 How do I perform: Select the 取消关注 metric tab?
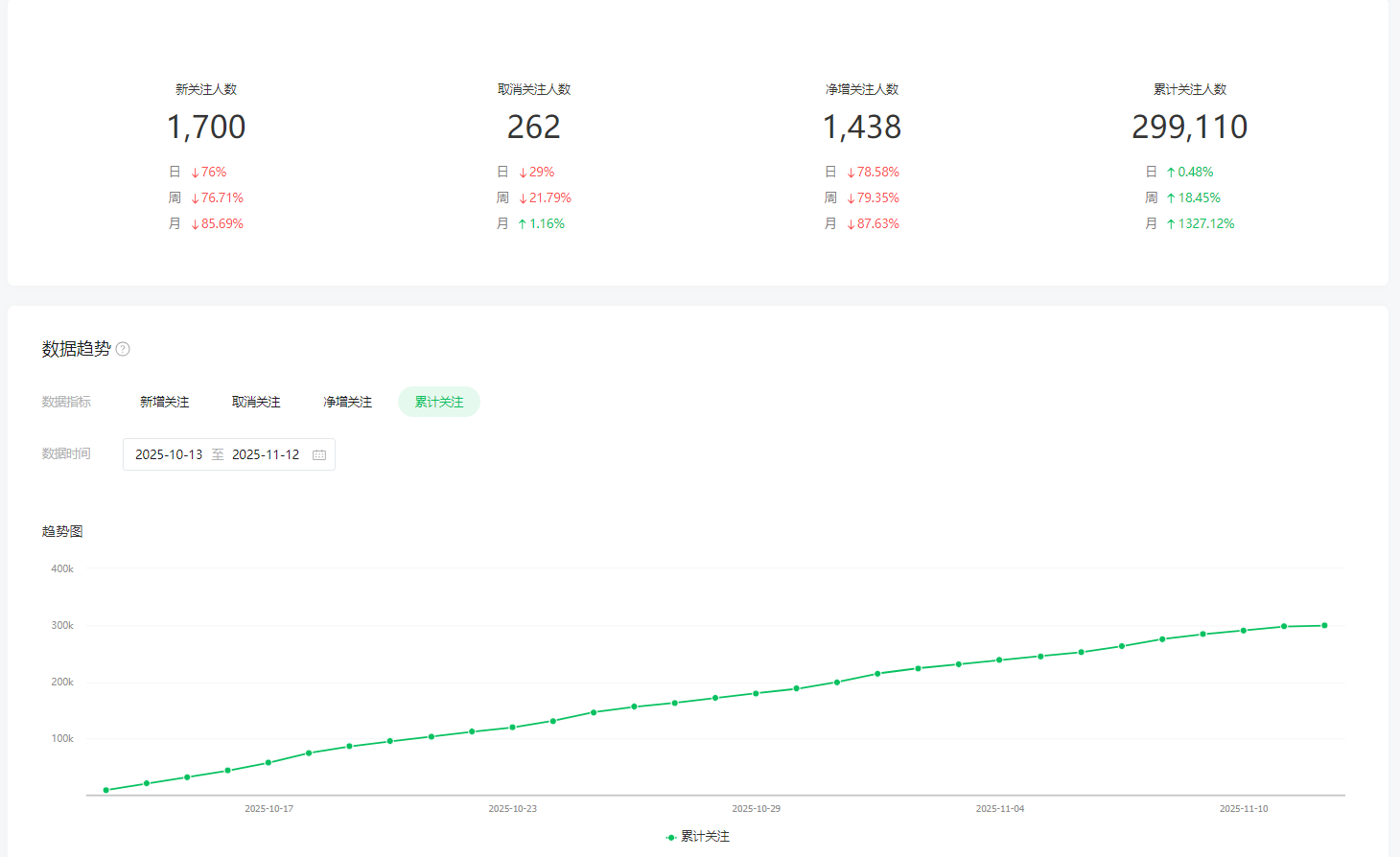pos(256,402)
